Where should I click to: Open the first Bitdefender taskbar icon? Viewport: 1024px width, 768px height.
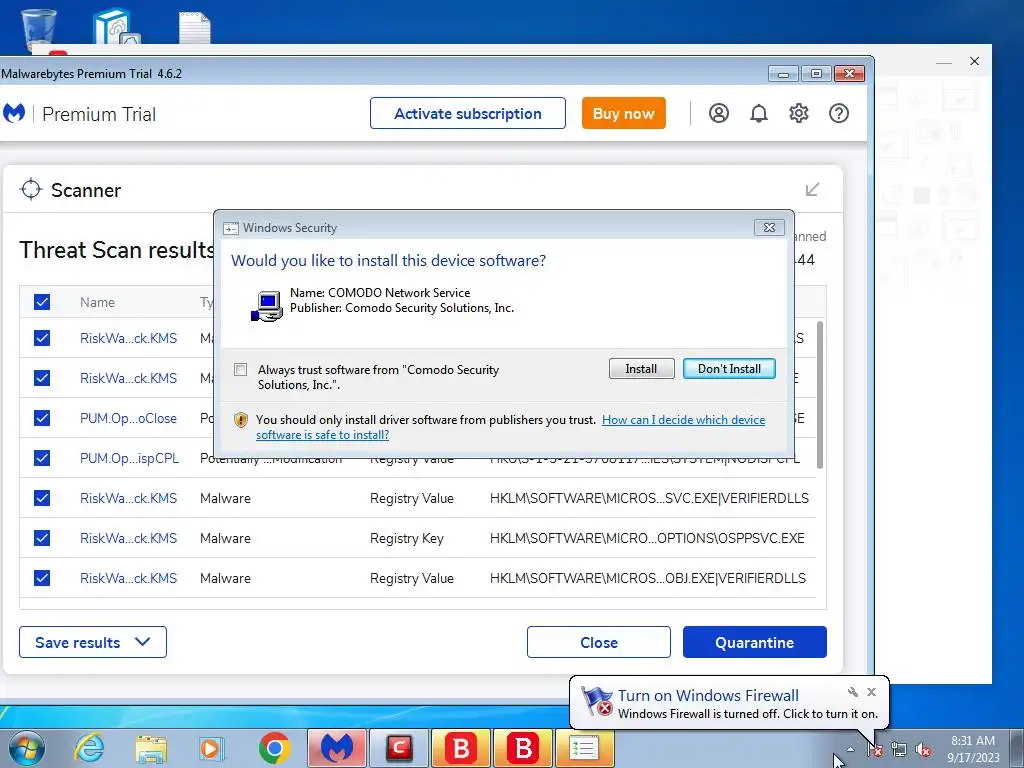click(x=461, y=748)
